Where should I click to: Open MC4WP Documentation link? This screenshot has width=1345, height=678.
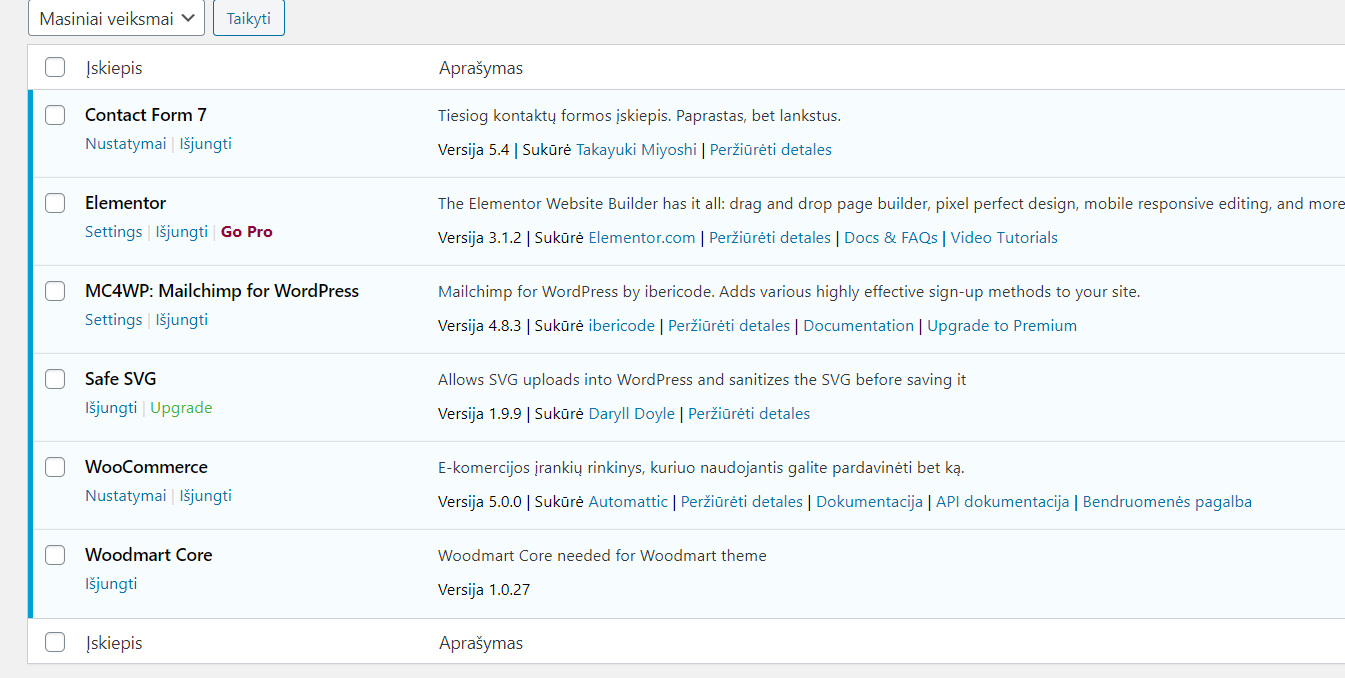(x=859, y=326)
